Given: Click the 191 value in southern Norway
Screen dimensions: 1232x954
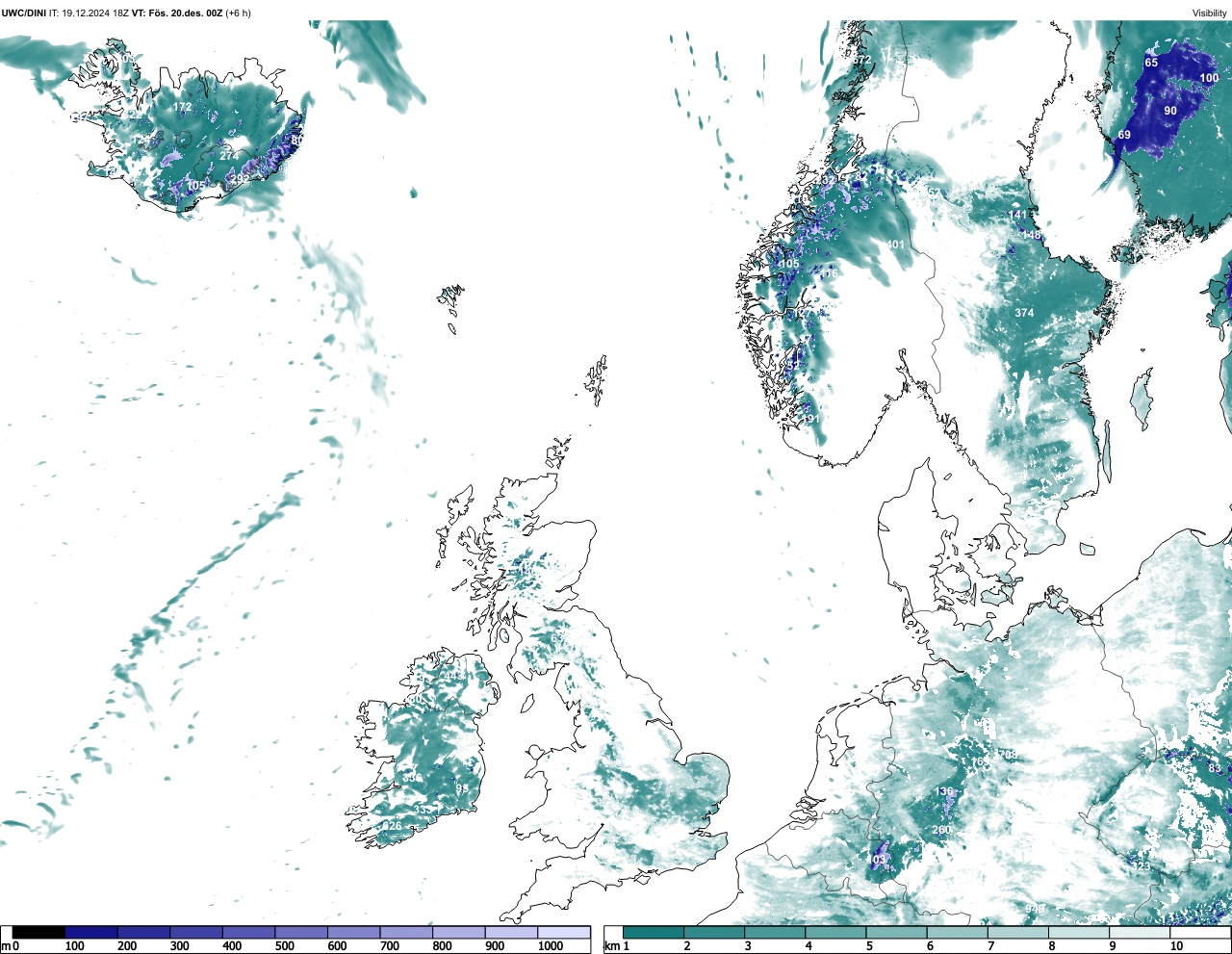Looking at the screenshot, I should coord(810,419).
